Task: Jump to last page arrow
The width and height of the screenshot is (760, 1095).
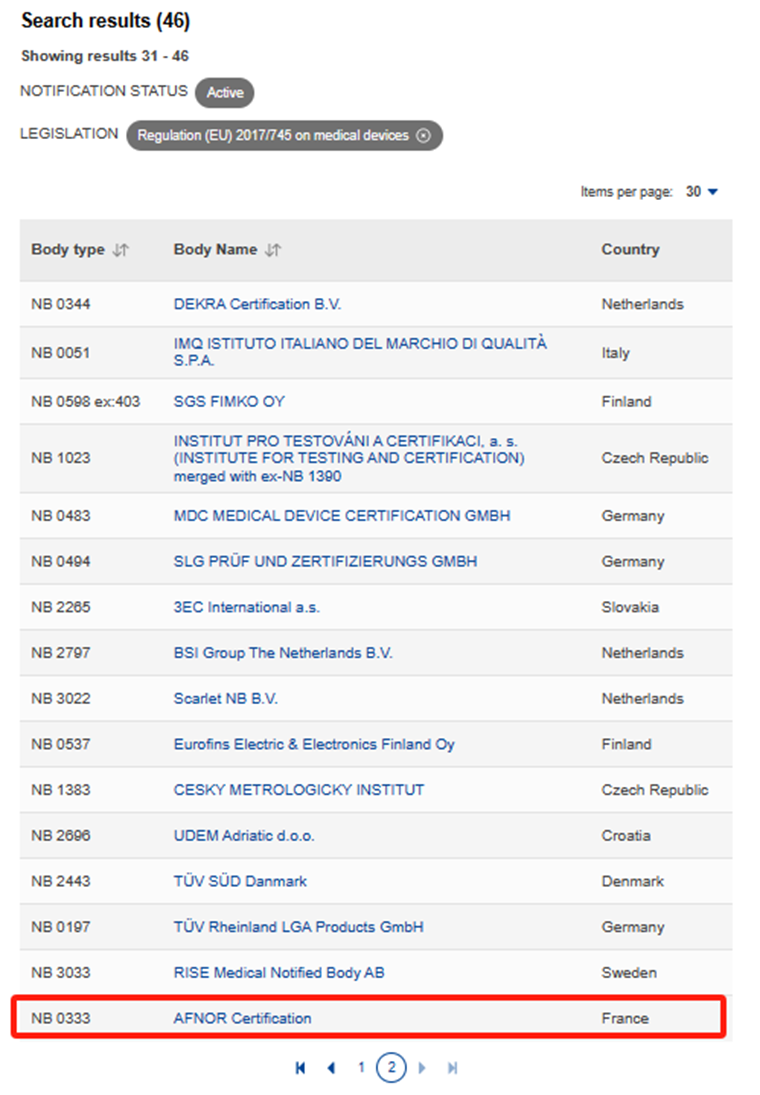Action: click(x=453, y=1068)
